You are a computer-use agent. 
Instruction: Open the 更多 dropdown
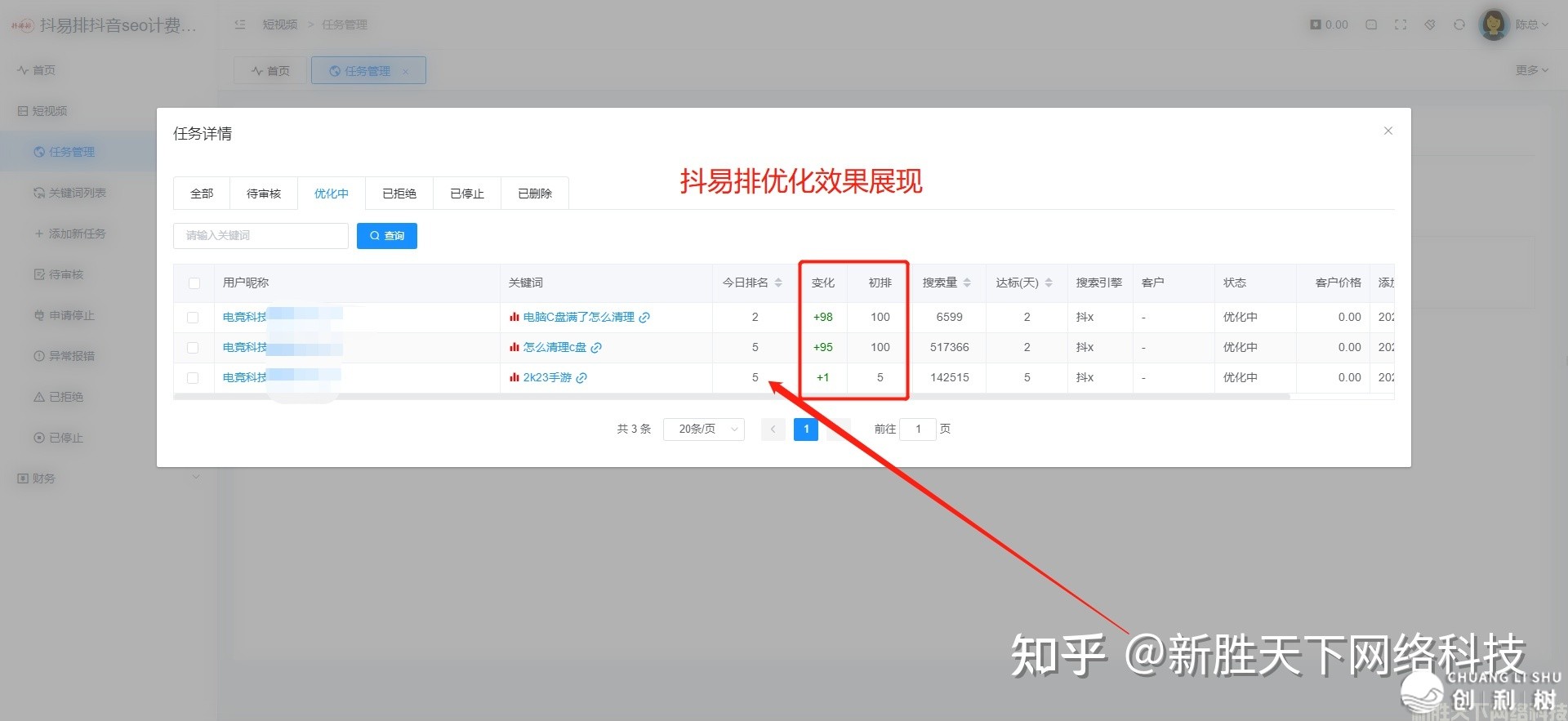click(1531, 70)
